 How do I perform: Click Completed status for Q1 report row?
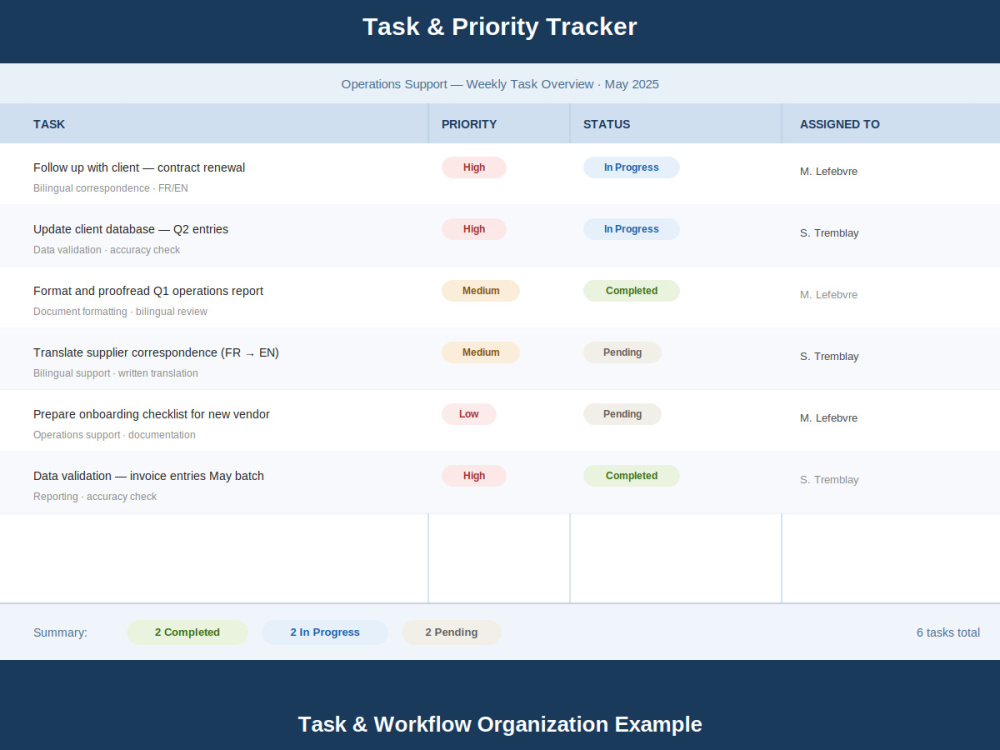(x=631, y=291)
